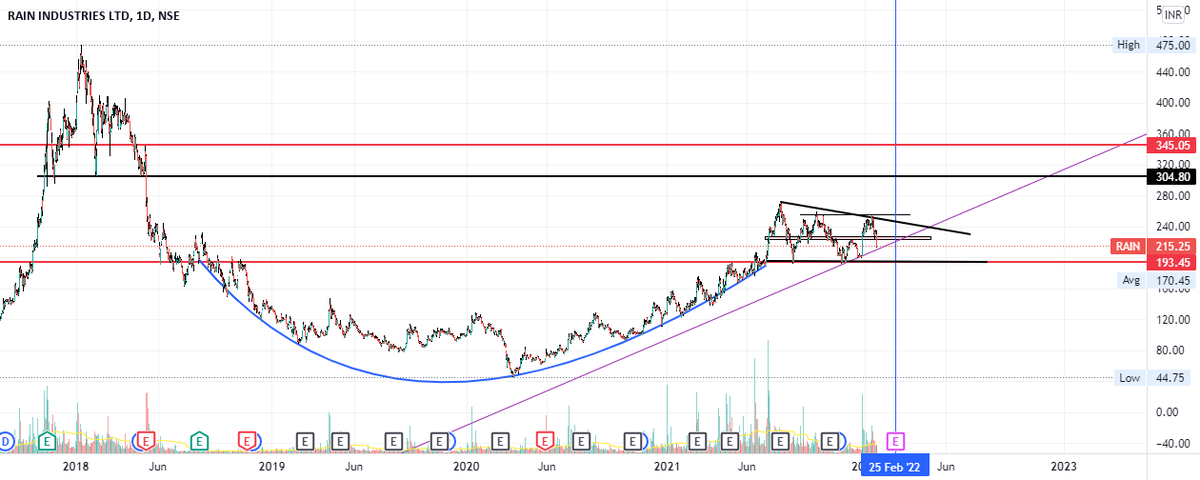1200x480 pixels.
Task: Click the 2019 time axis label
Action: 273,466
